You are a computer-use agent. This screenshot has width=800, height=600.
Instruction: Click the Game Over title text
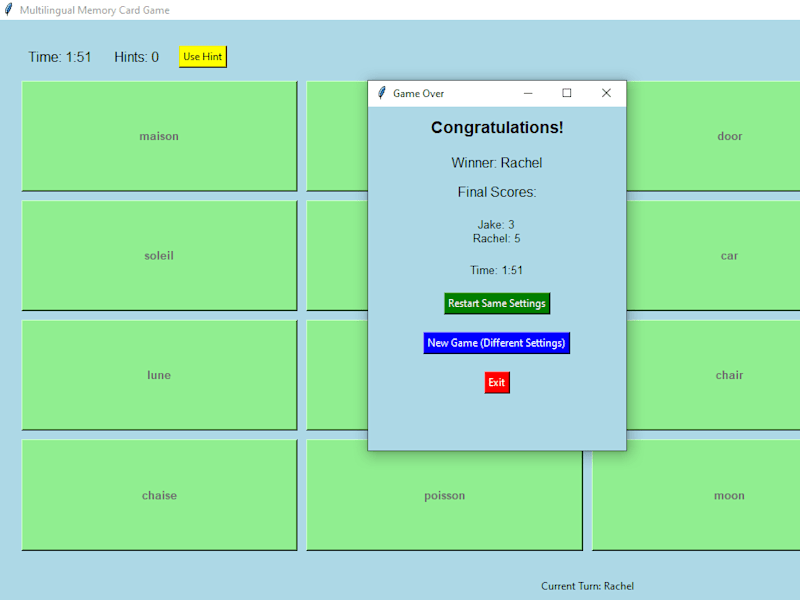click(x=418, y=93)
